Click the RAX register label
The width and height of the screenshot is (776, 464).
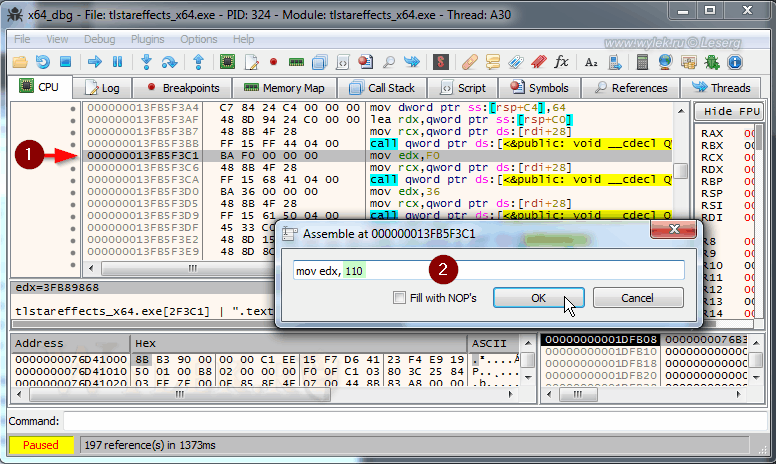point(712,133)
